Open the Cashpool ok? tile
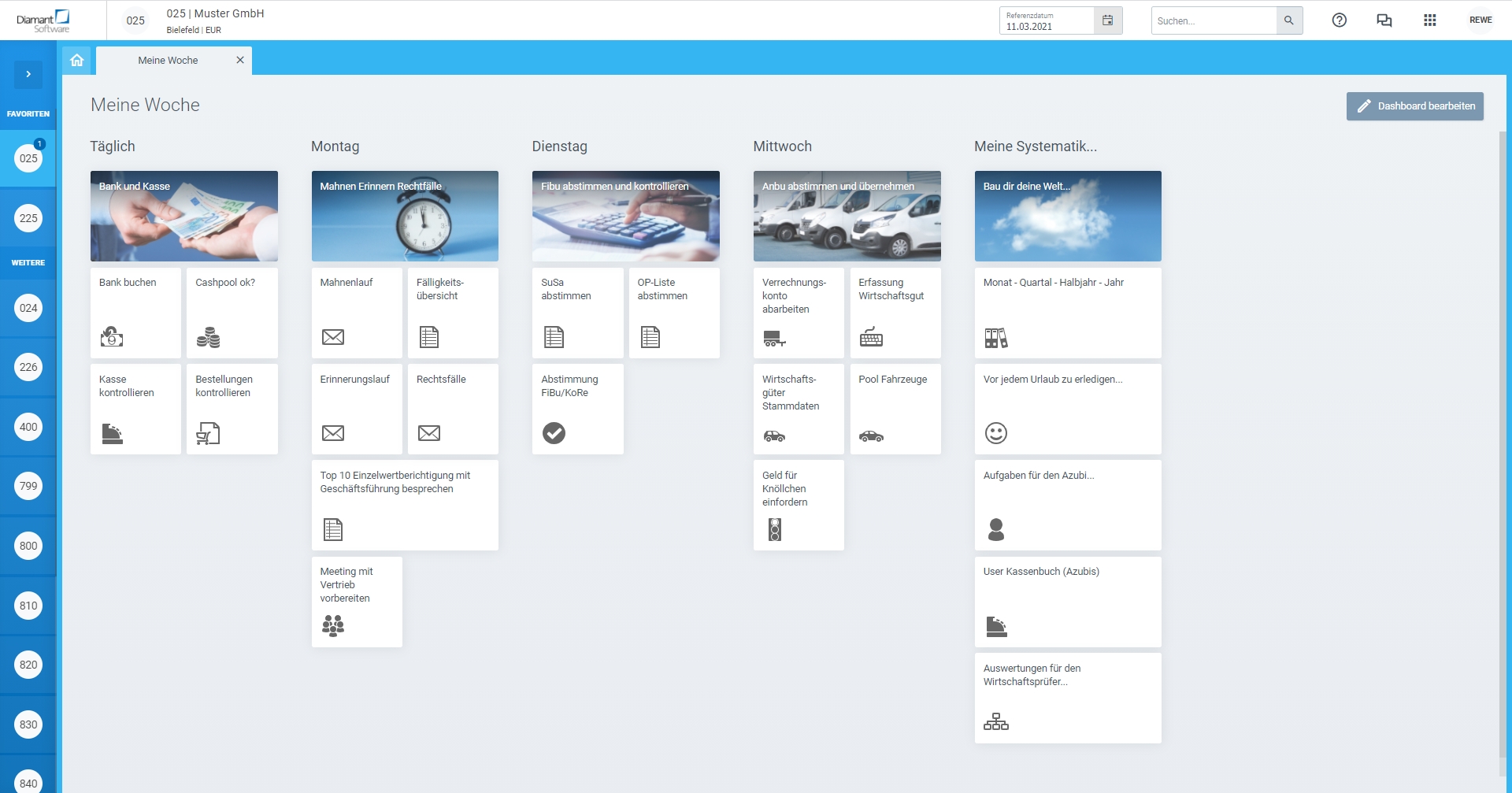Screen dimensions: 1512x793 pos(232,313)
